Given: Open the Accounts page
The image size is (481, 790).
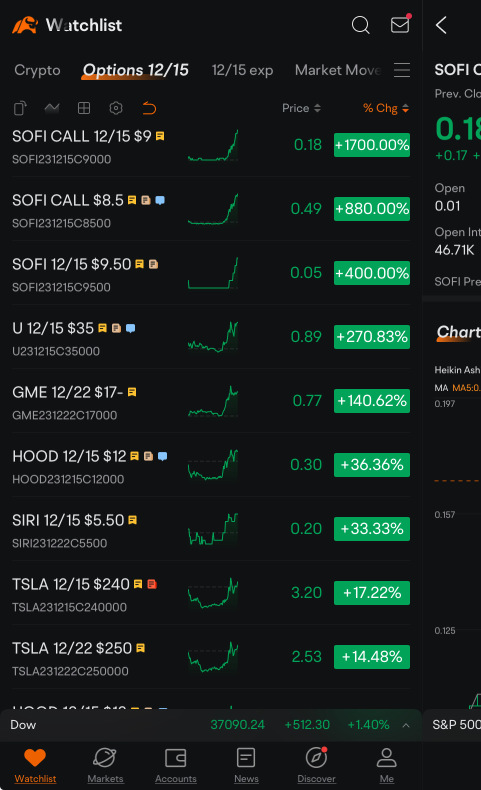Looking at the screenshot, I should tap(176, 765).
